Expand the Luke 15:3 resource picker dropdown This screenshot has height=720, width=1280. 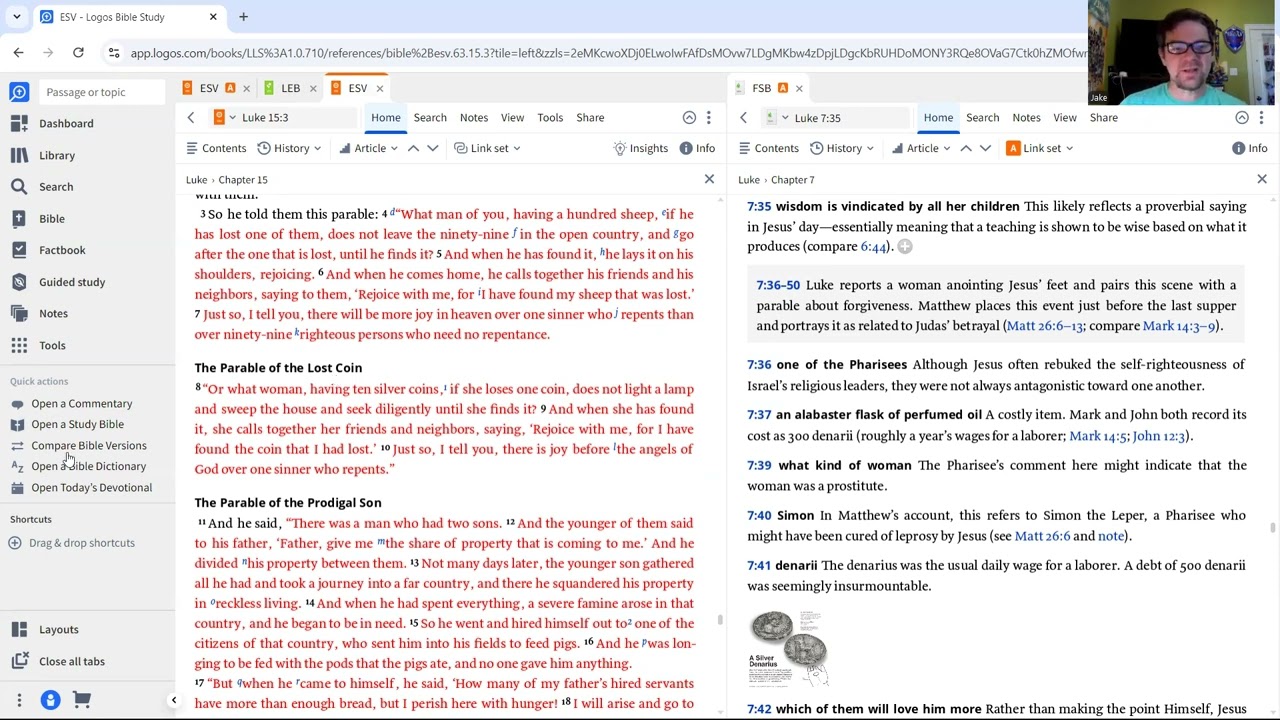[x=232, y=118]
